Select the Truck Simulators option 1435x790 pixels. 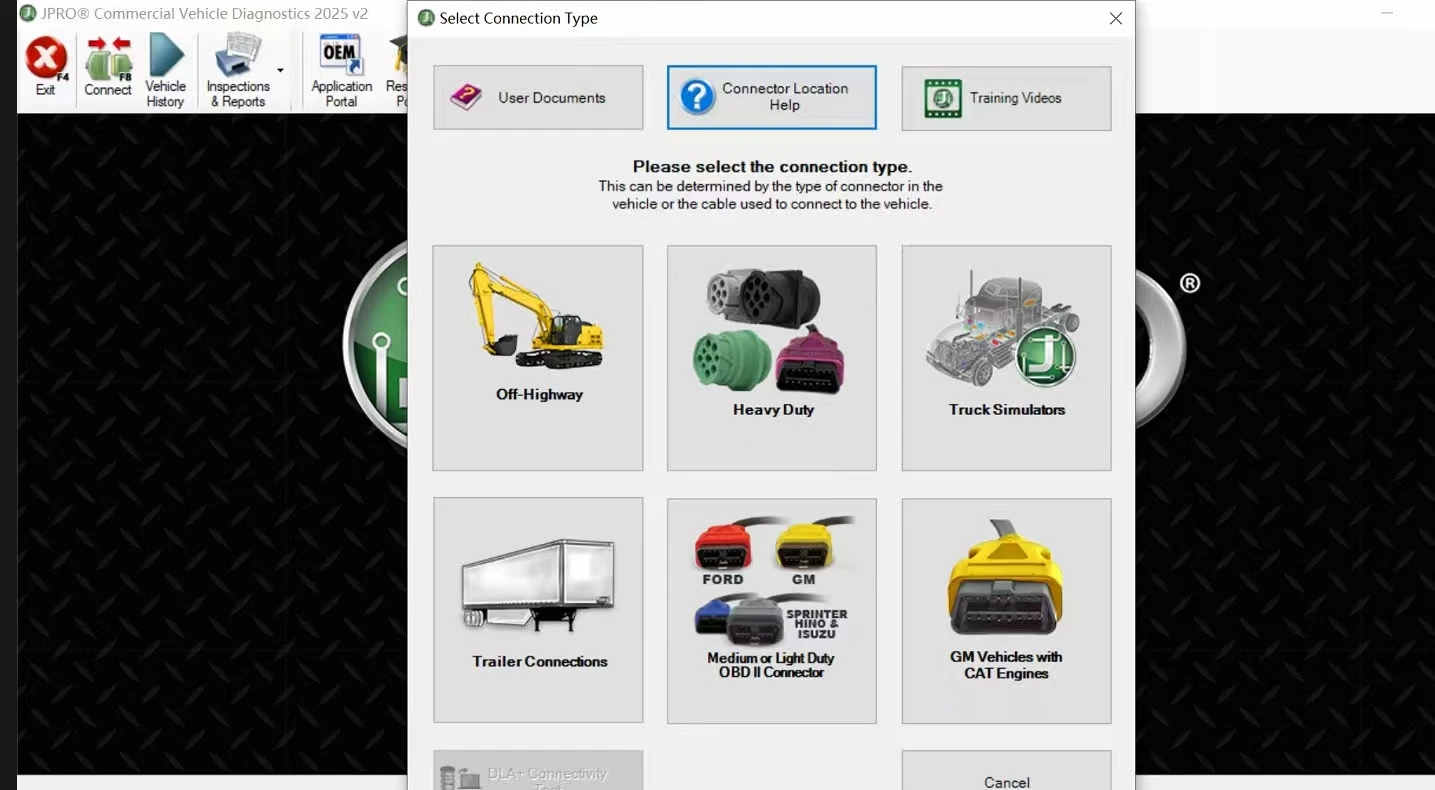tap(1006, 358)
